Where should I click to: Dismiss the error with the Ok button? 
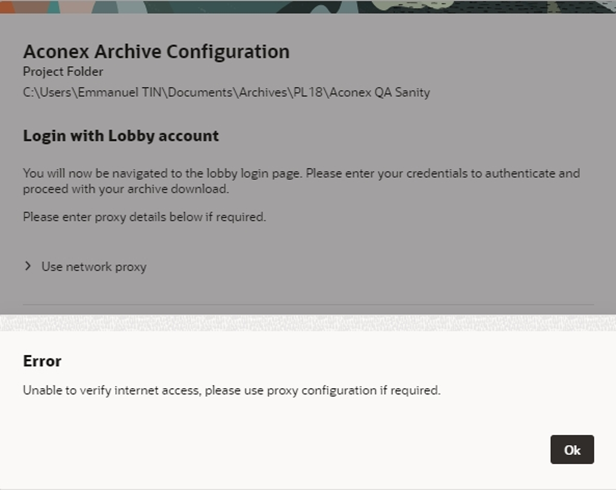coord(572,450)
